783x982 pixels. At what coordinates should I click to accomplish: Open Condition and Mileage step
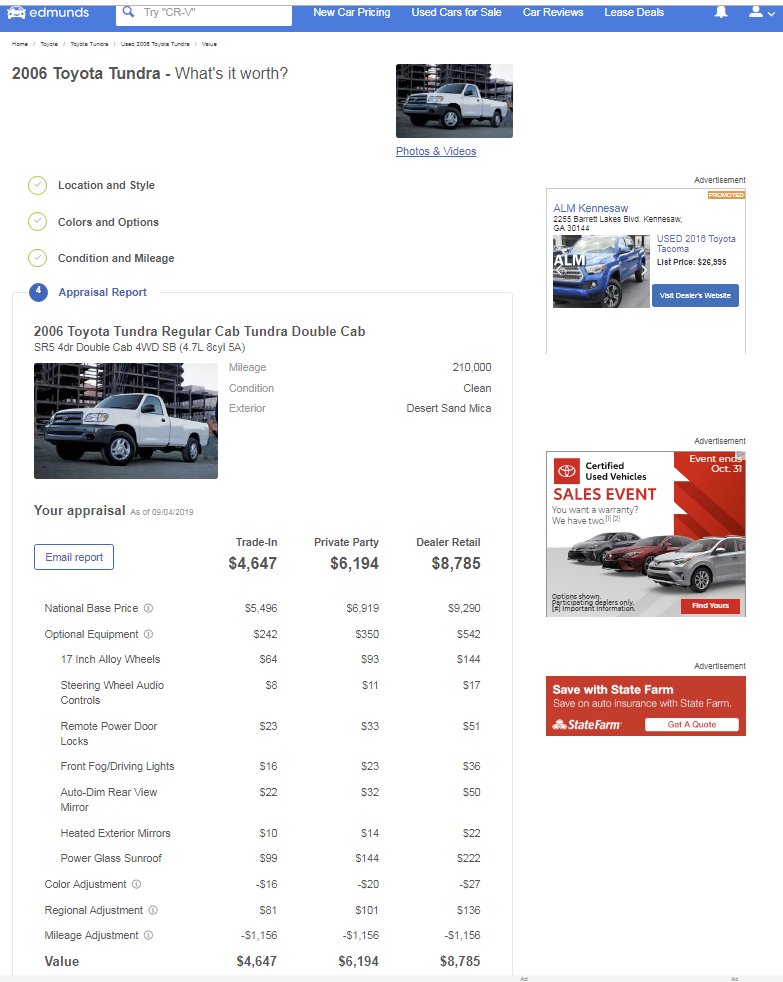click(x=116, y=258)
